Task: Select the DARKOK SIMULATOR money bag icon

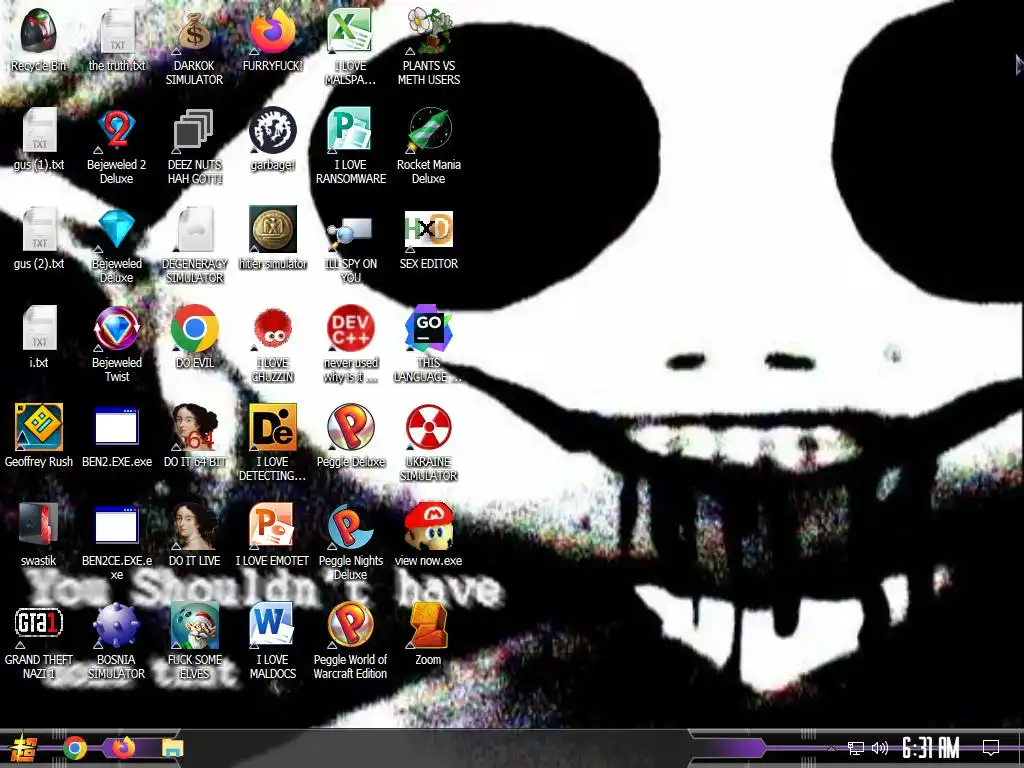Action: click(x=195, y=31)
